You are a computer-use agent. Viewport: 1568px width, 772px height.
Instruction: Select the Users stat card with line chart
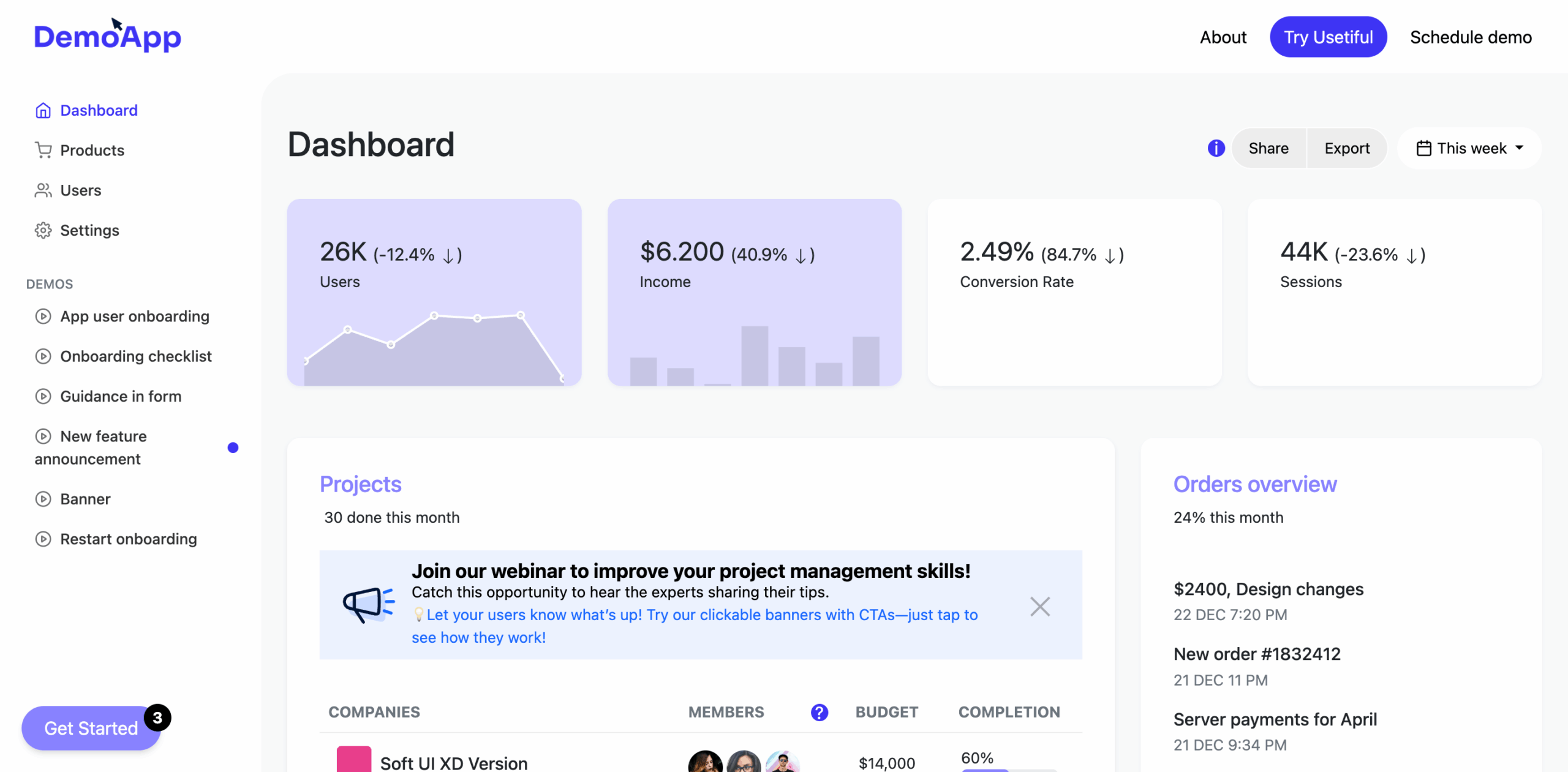point(434,292)
